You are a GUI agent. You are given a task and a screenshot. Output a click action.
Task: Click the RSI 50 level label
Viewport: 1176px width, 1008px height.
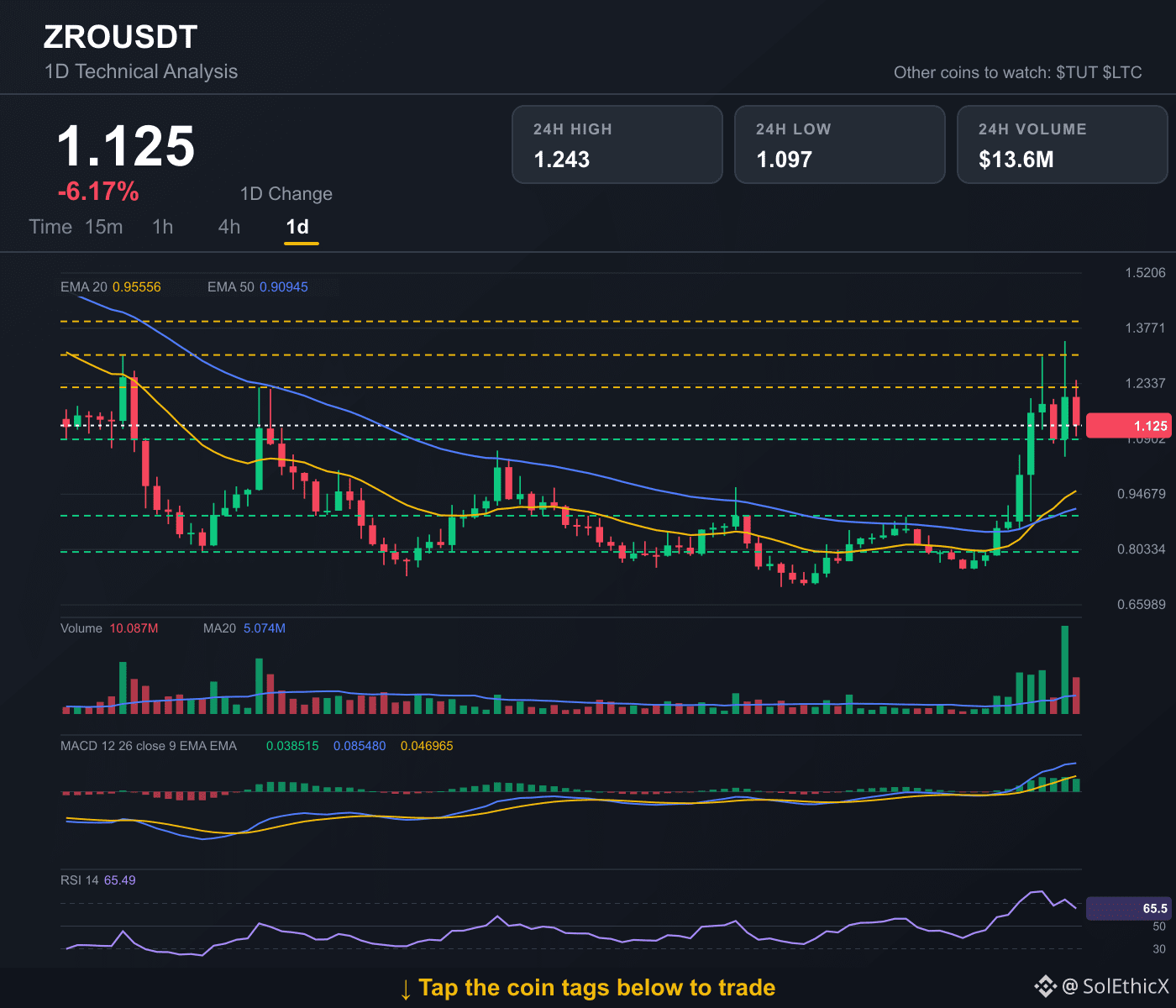click(x=1159, y=927)
